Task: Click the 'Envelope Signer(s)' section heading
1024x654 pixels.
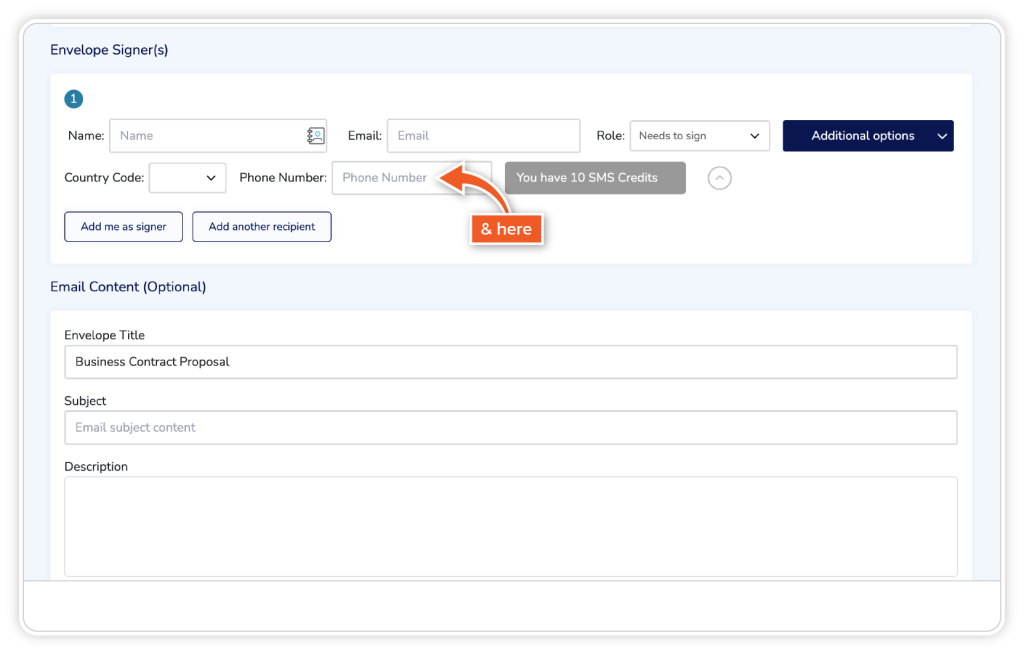Action: pyautogui.click(x=109, y=50)
